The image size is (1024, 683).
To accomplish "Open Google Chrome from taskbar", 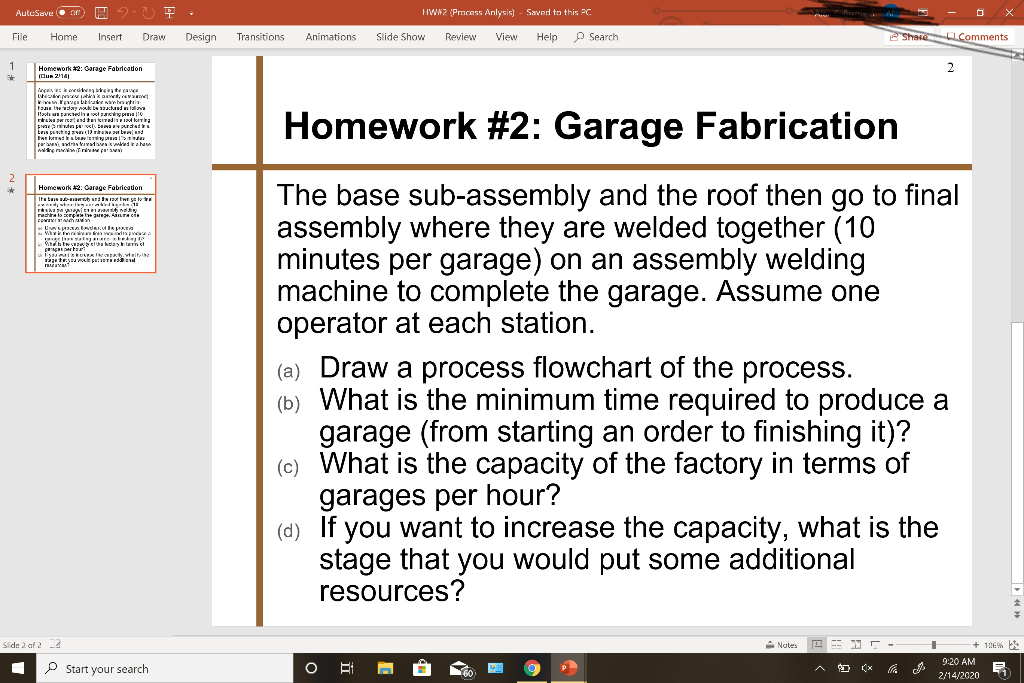I will tap(532, 668).
